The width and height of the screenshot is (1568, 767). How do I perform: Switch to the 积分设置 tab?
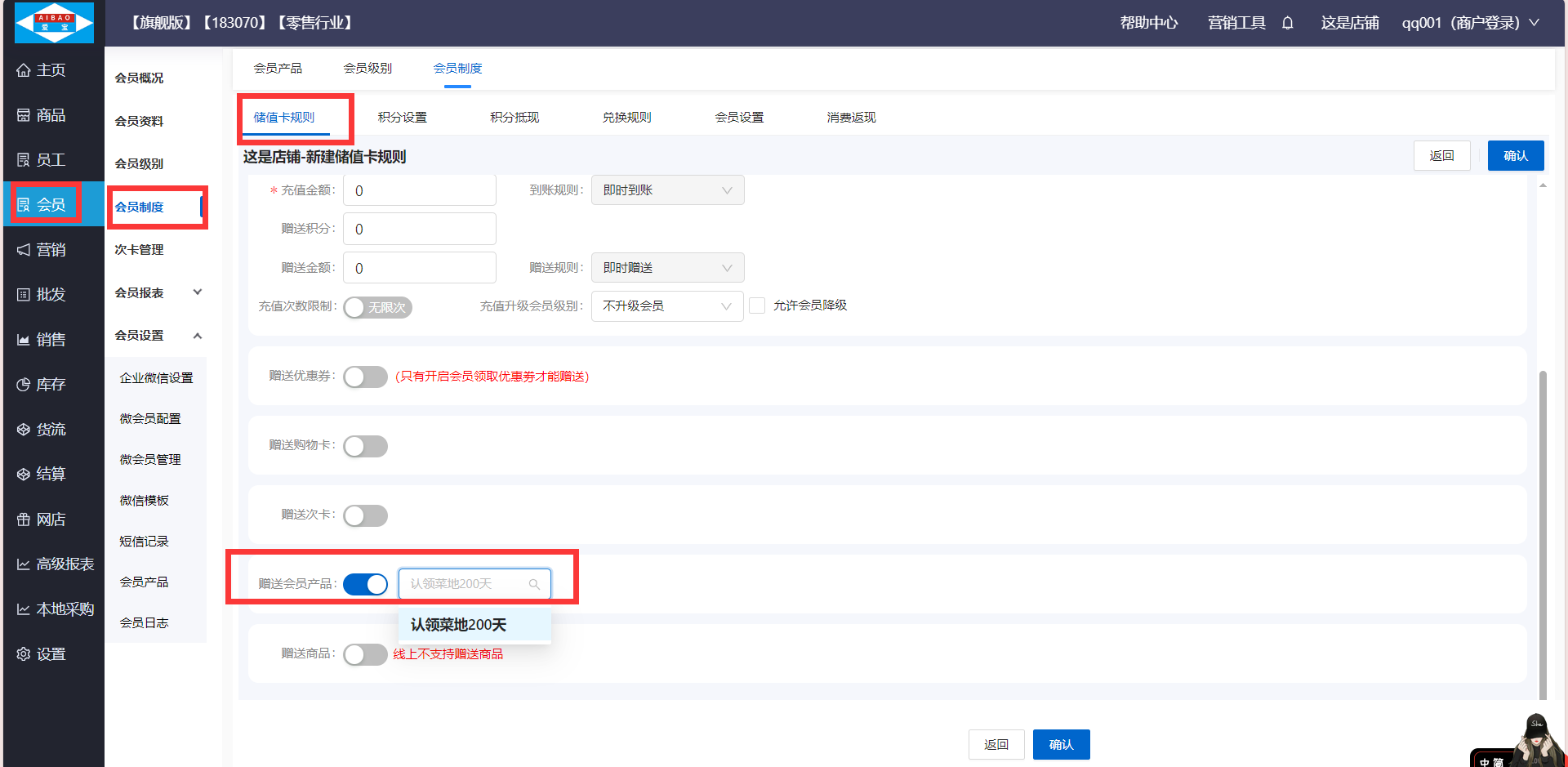(x=402, y=118)
